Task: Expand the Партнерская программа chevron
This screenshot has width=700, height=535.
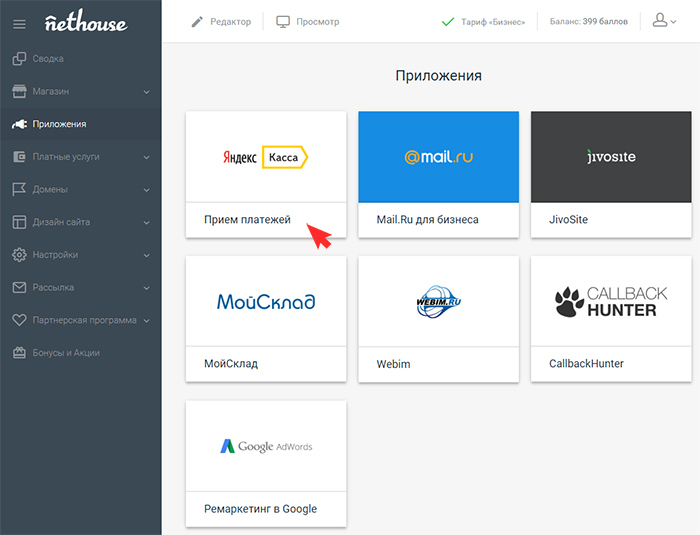Action: tap(146, 321)
